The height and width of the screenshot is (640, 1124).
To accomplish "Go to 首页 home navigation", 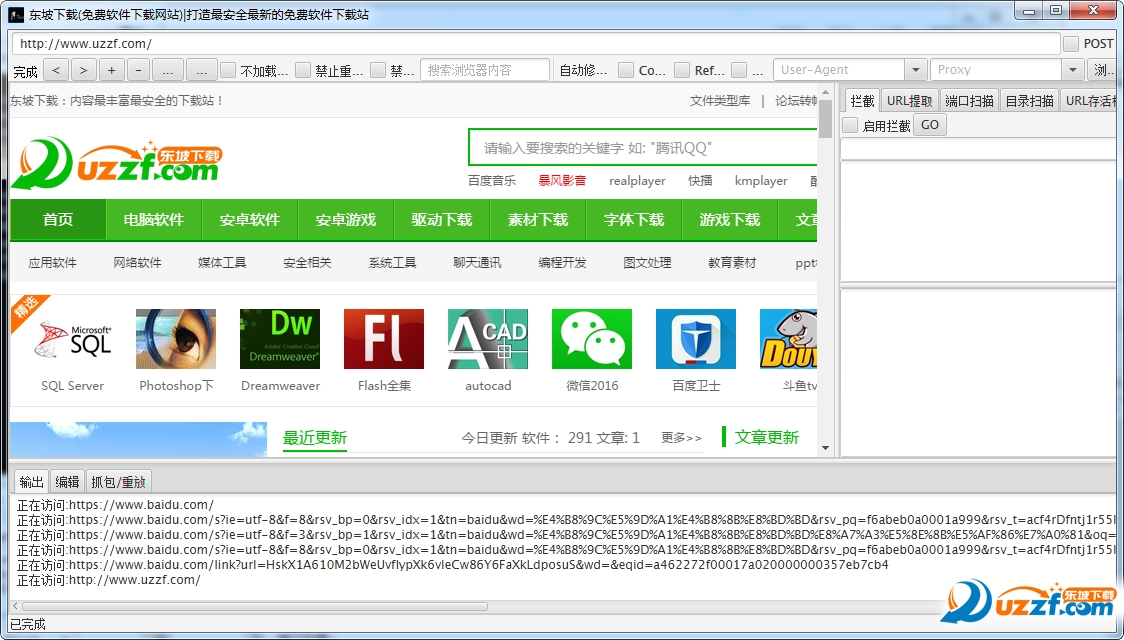I will pyautogui.click(x=58, y=220).
